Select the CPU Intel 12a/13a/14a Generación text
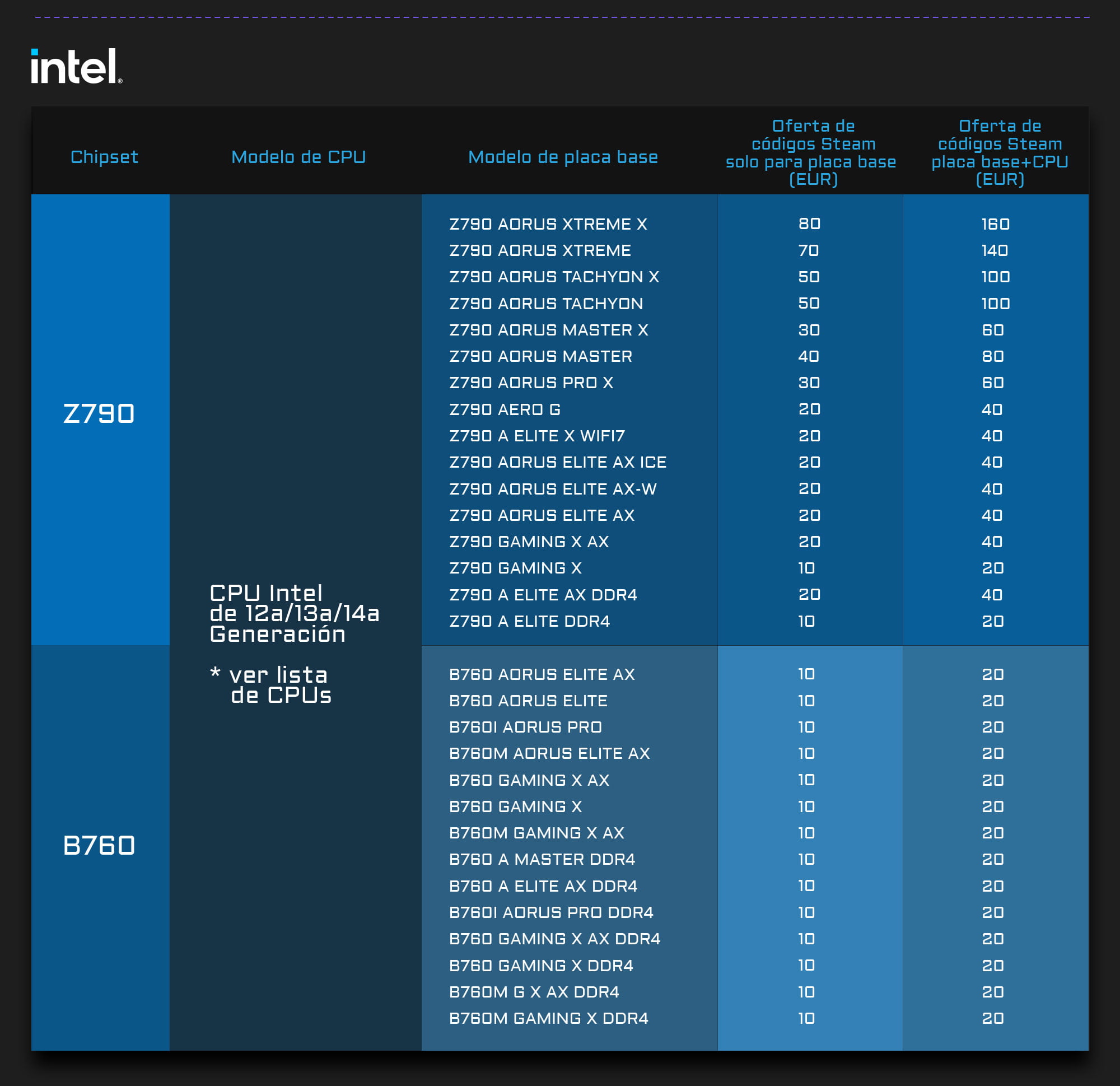The width and height of the screenshot is (1120, 1086). (x=293, y=613)
